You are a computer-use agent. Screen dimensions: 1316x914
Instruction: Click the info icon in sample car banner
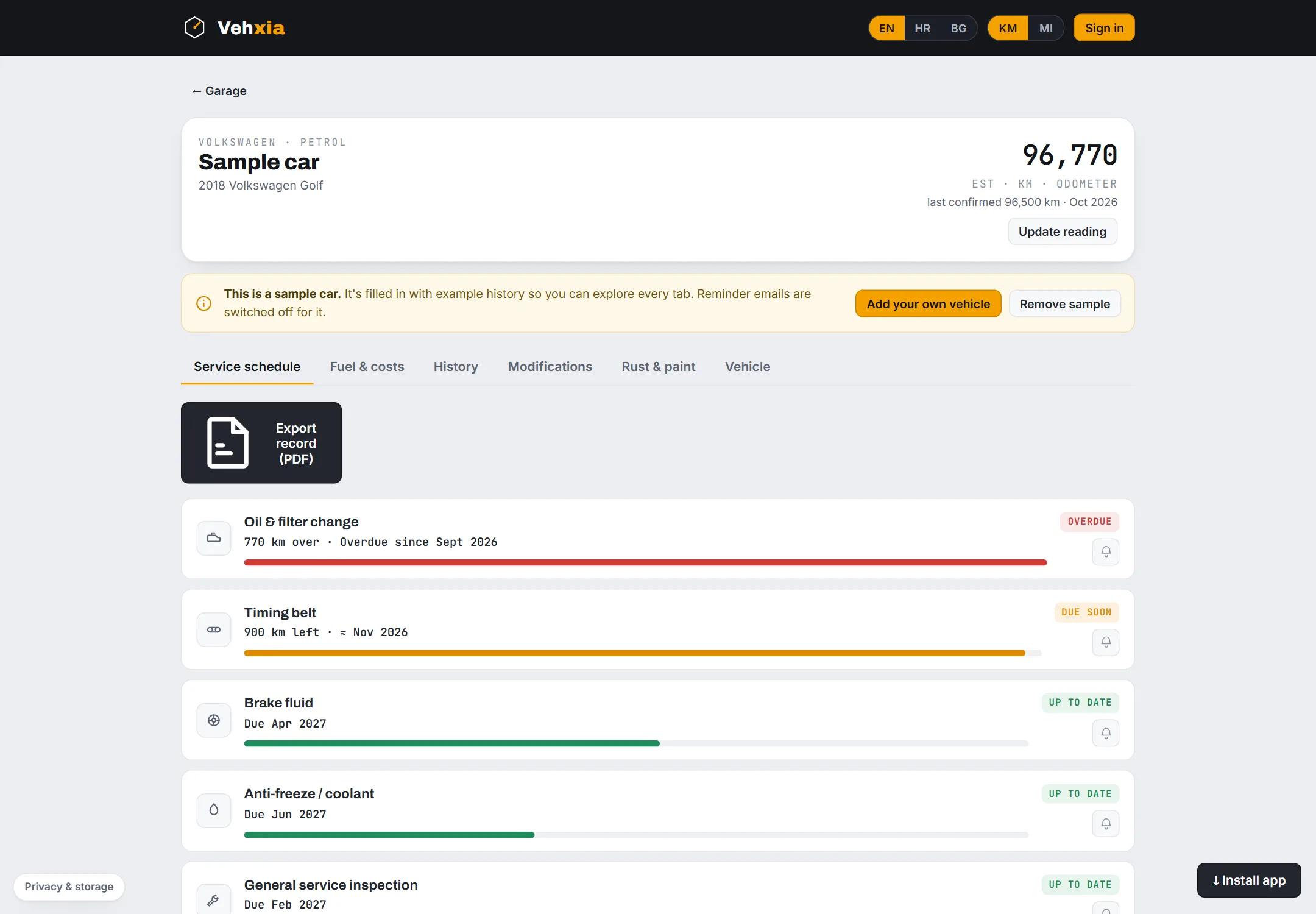coord(203,303)
